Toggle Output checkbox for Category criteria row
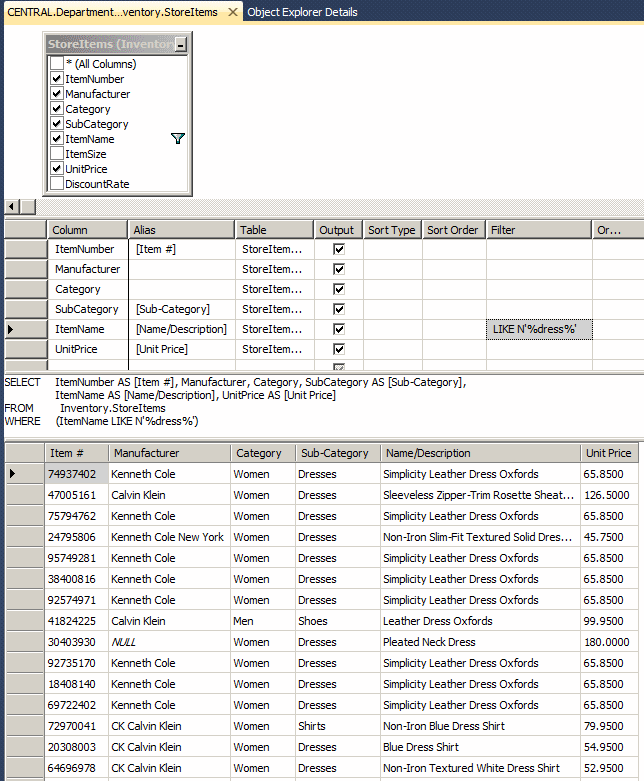This screenshot has width=644, height=781. (x=339, y=289)
